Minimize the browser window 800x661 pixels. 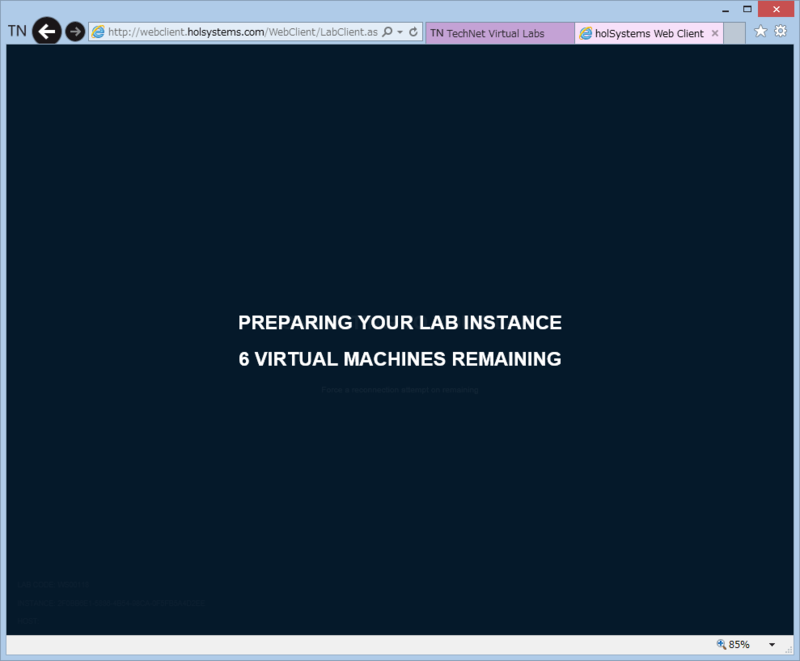coord(726,10)
